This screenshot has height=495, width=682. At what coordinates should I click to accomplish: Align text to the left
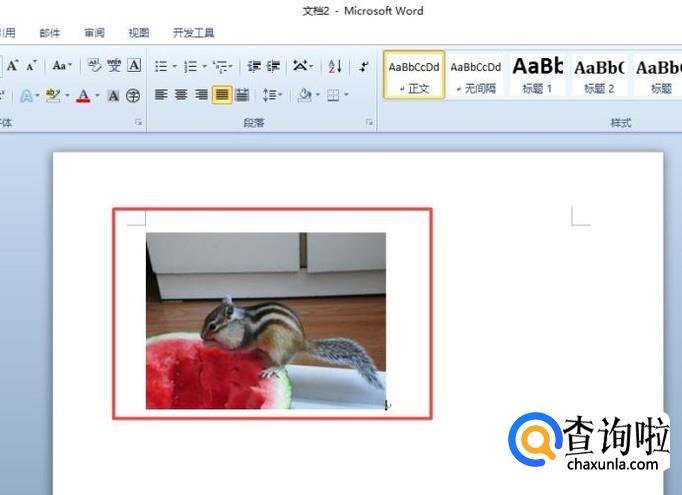161,95
